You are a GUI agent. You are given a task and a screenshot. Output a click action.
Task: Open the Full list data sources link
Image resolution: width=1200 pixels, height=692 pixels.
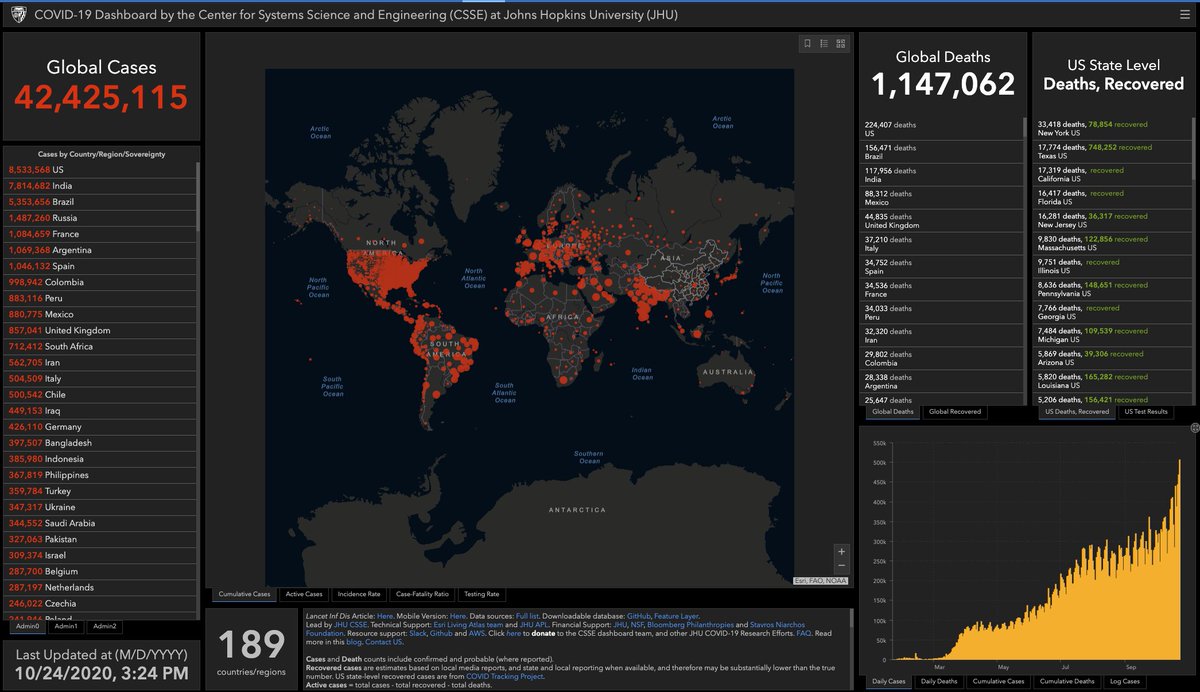[528, 616]
